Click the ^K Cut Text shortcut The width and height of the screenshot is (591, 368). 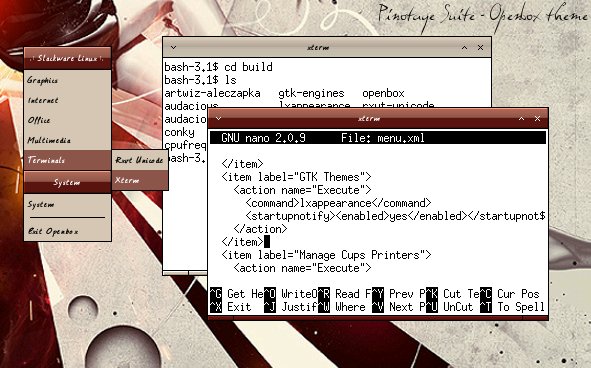tap(453, 294)
